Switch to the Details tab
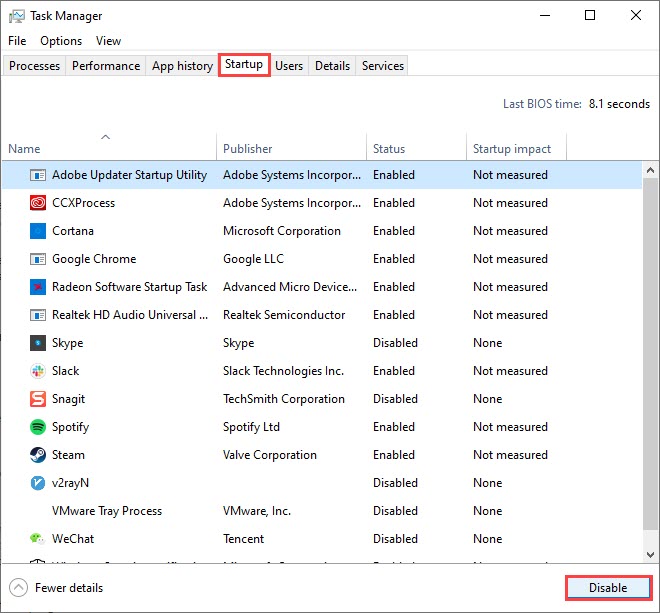660x613 pixels. pos(333,66)
